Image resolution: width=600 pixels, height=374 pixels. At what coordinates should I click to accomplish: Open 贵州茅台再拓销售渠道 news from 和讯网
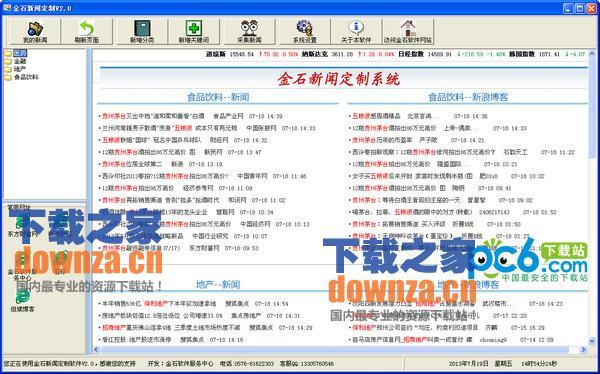(161, 200)
